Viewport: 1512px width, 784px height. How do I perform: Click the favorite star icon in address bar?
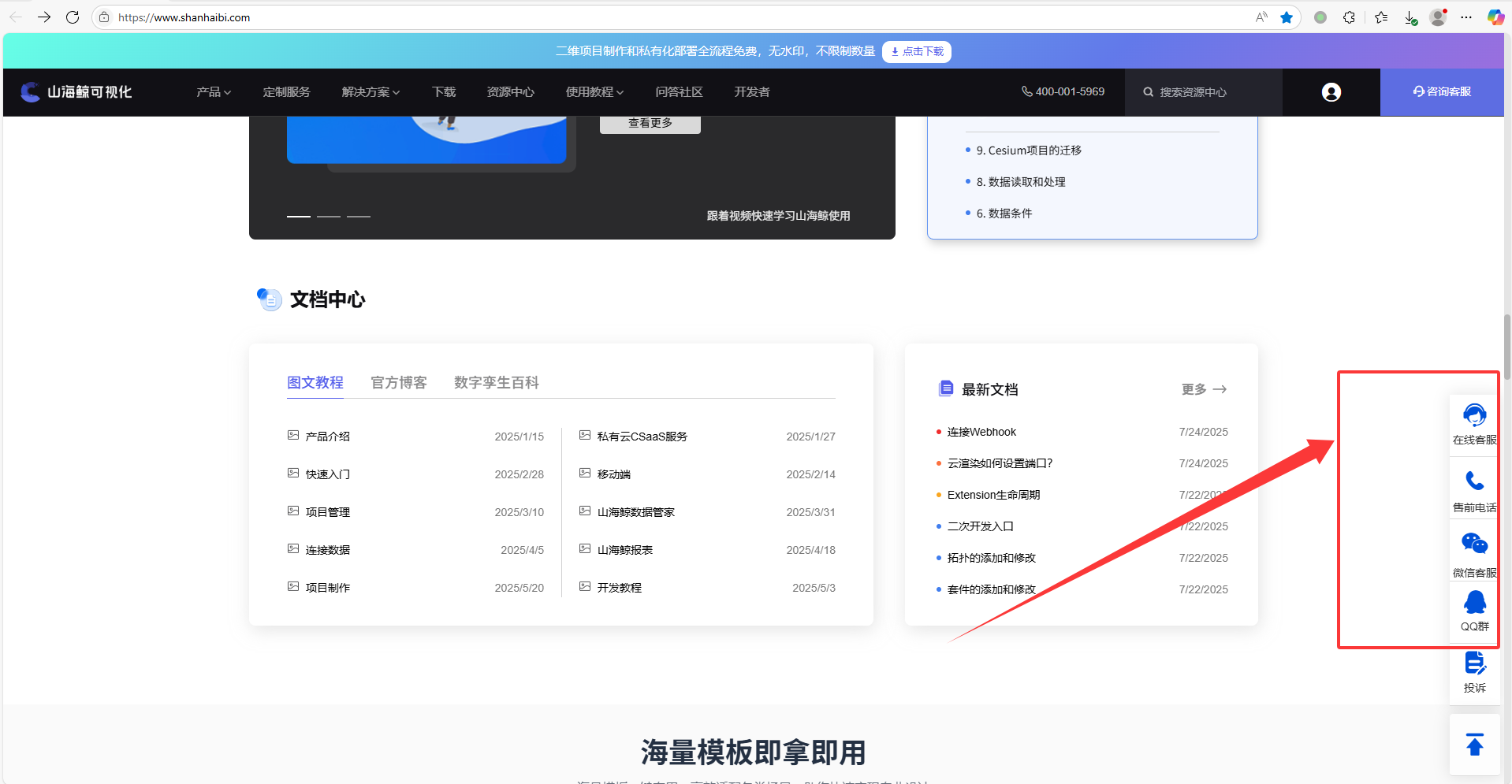click(x=1287, y=17)
